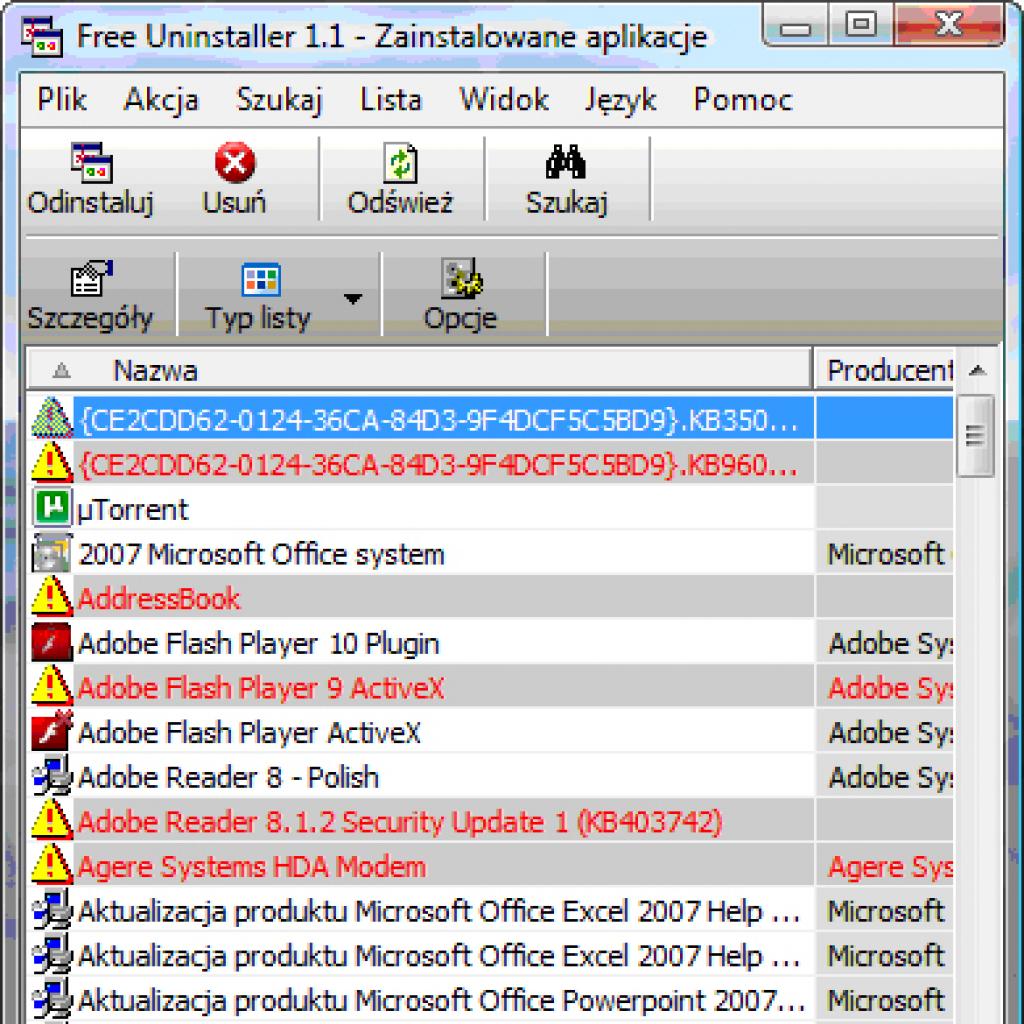Click the µTorrent green icon
Viewport: 1024px width, 1024px height.
52,507
